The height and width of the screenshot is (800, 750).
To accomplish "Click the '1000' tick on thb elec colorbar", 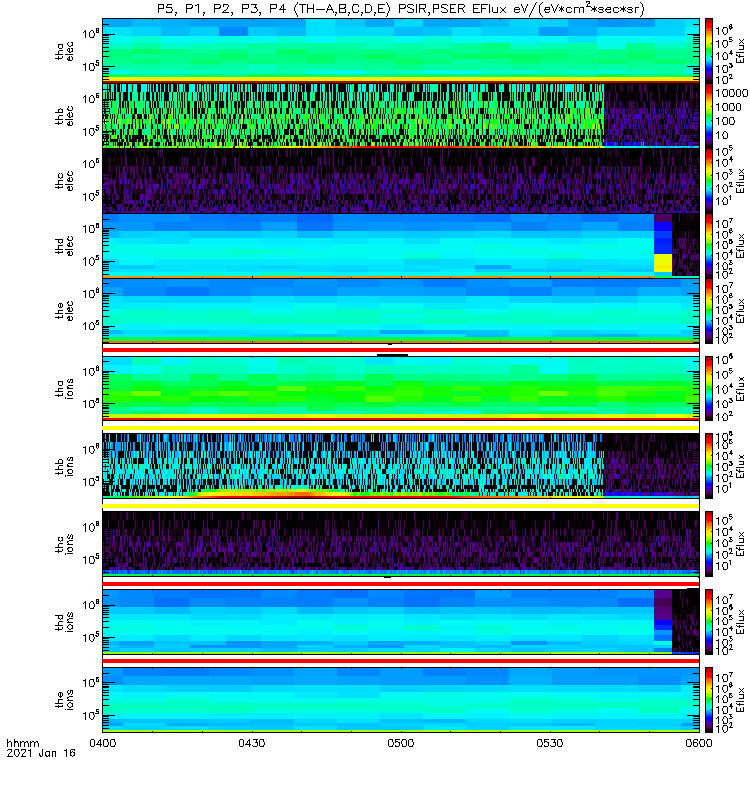I will tap(728, 107).
